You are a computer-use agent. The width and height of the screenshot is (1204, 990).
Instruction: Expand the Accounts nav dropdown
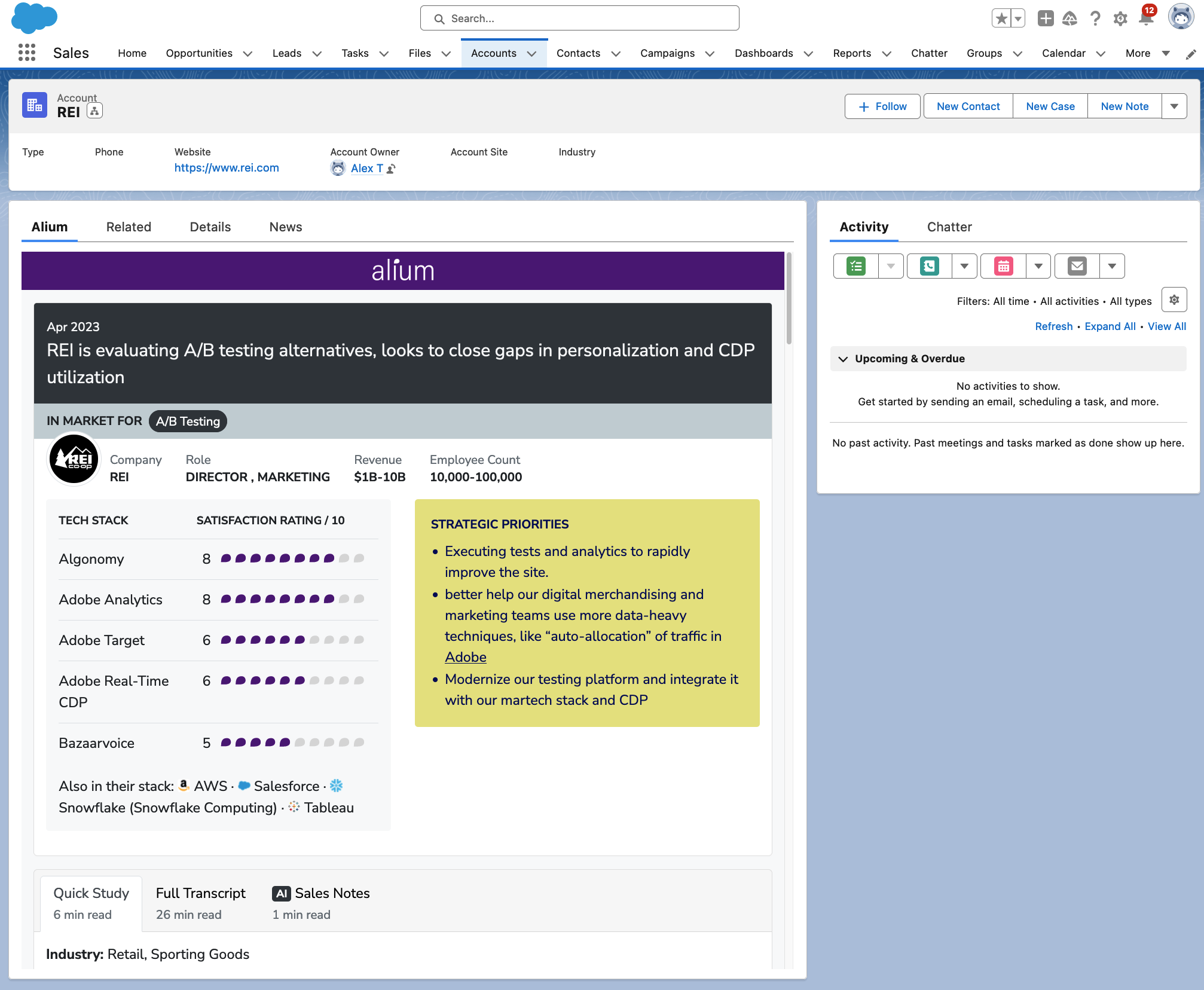tap(531, 54)
